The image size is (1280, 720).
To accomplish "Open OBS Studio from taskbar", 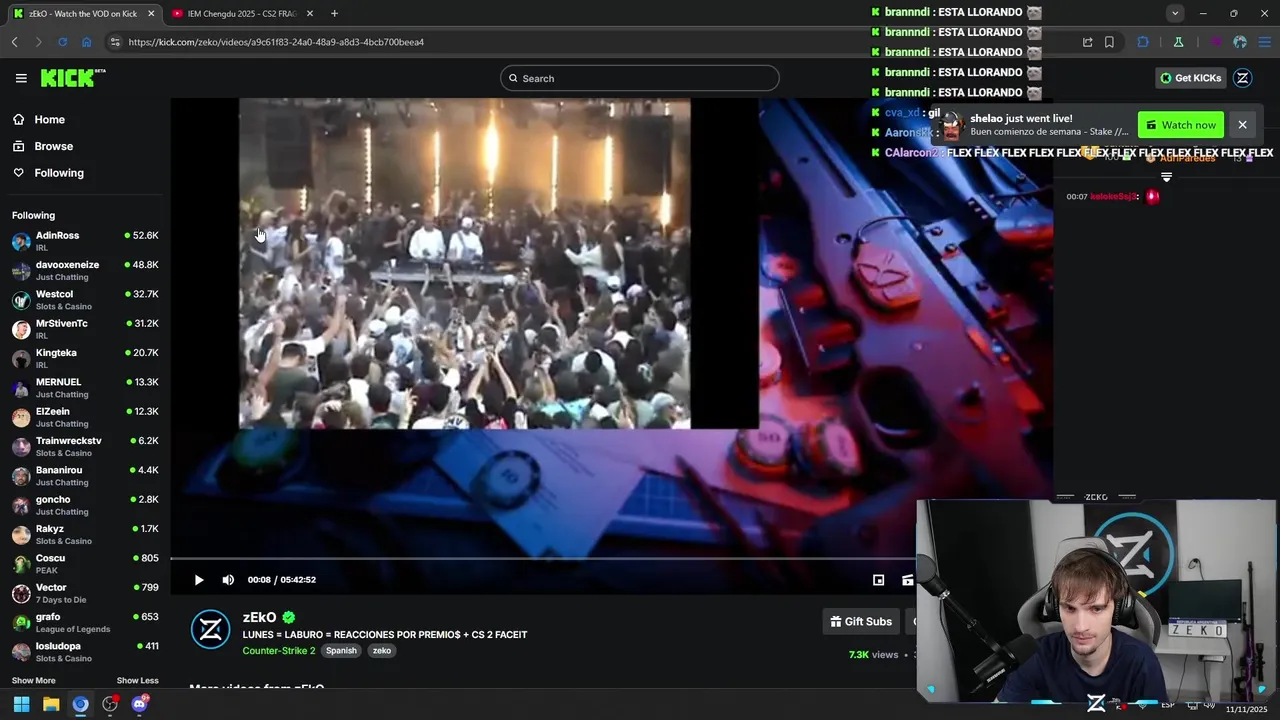I will [110, 704].
